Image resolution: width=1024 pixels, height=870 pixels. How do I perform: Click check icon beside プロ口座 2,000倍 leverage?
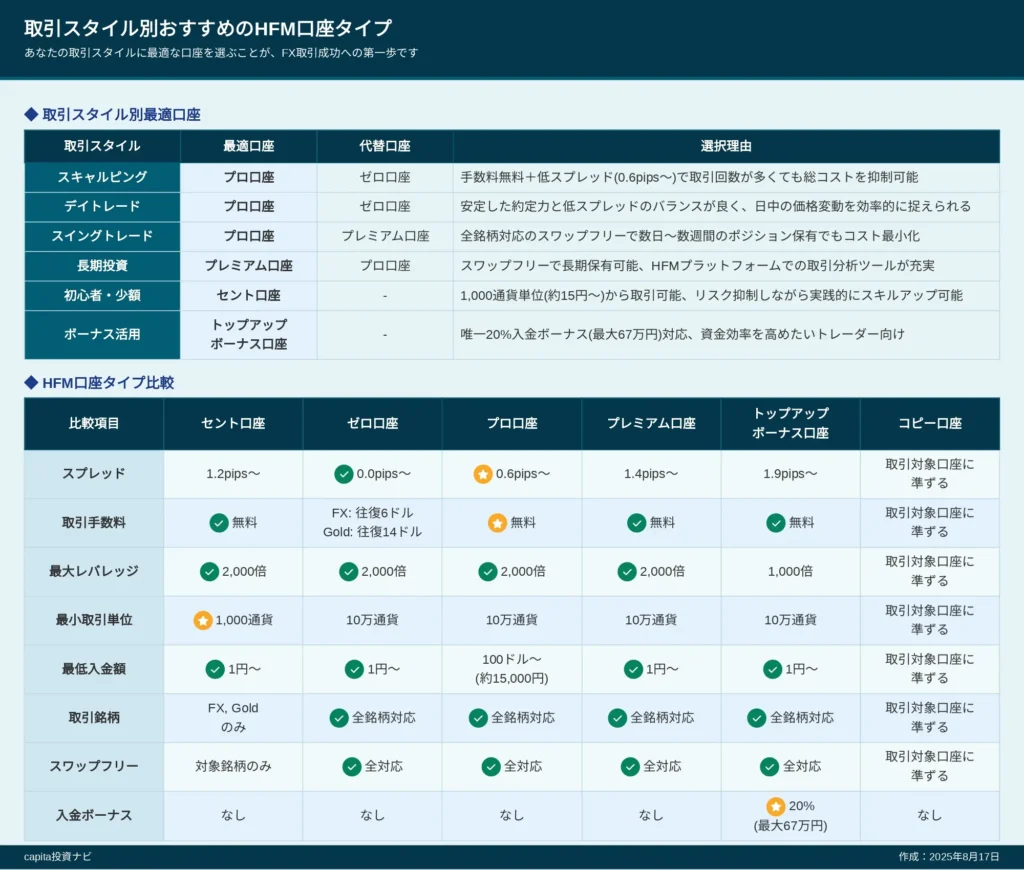coord(488,572)
